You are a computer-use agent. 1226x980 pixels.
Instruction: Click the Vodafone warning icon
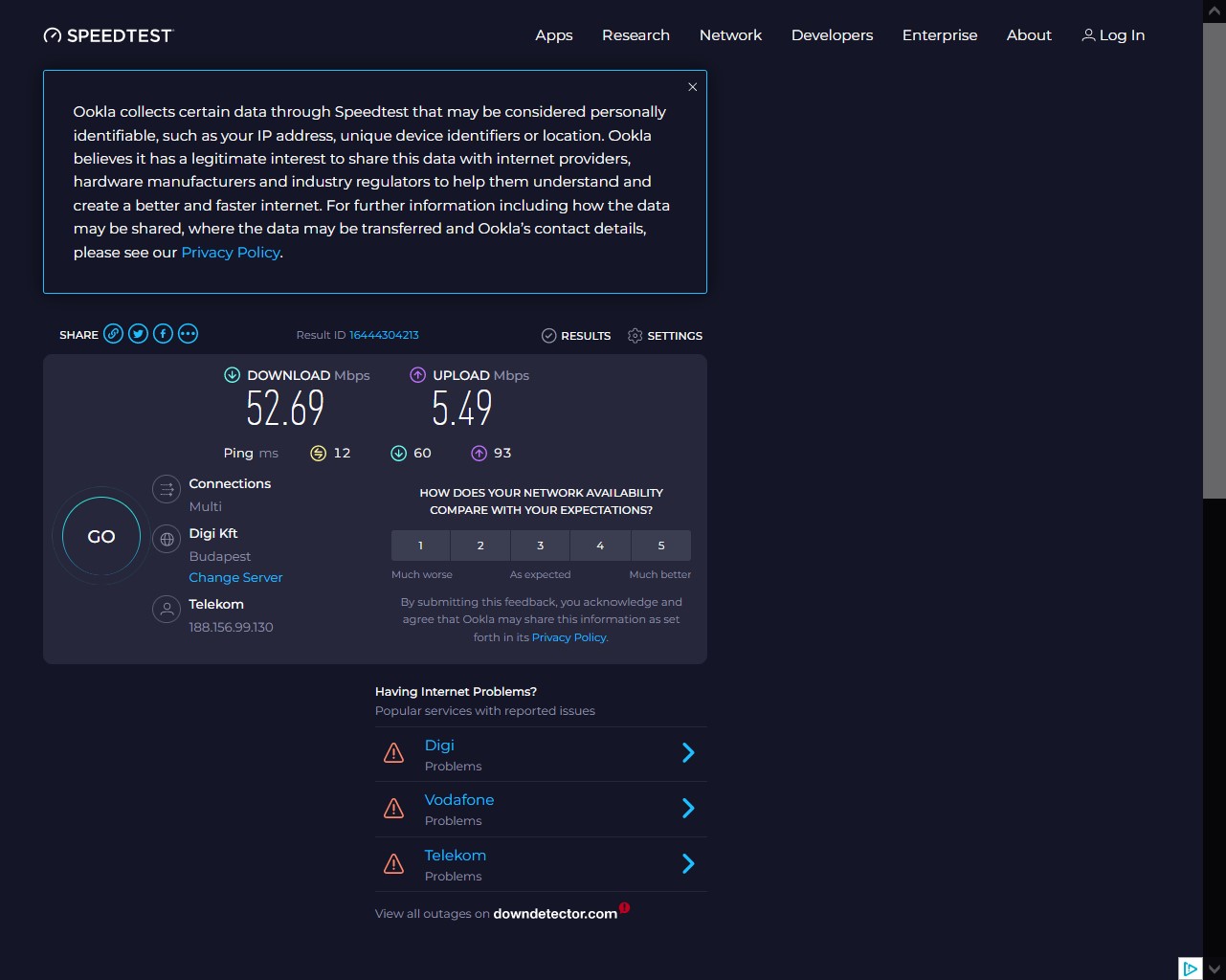(393, 809)
